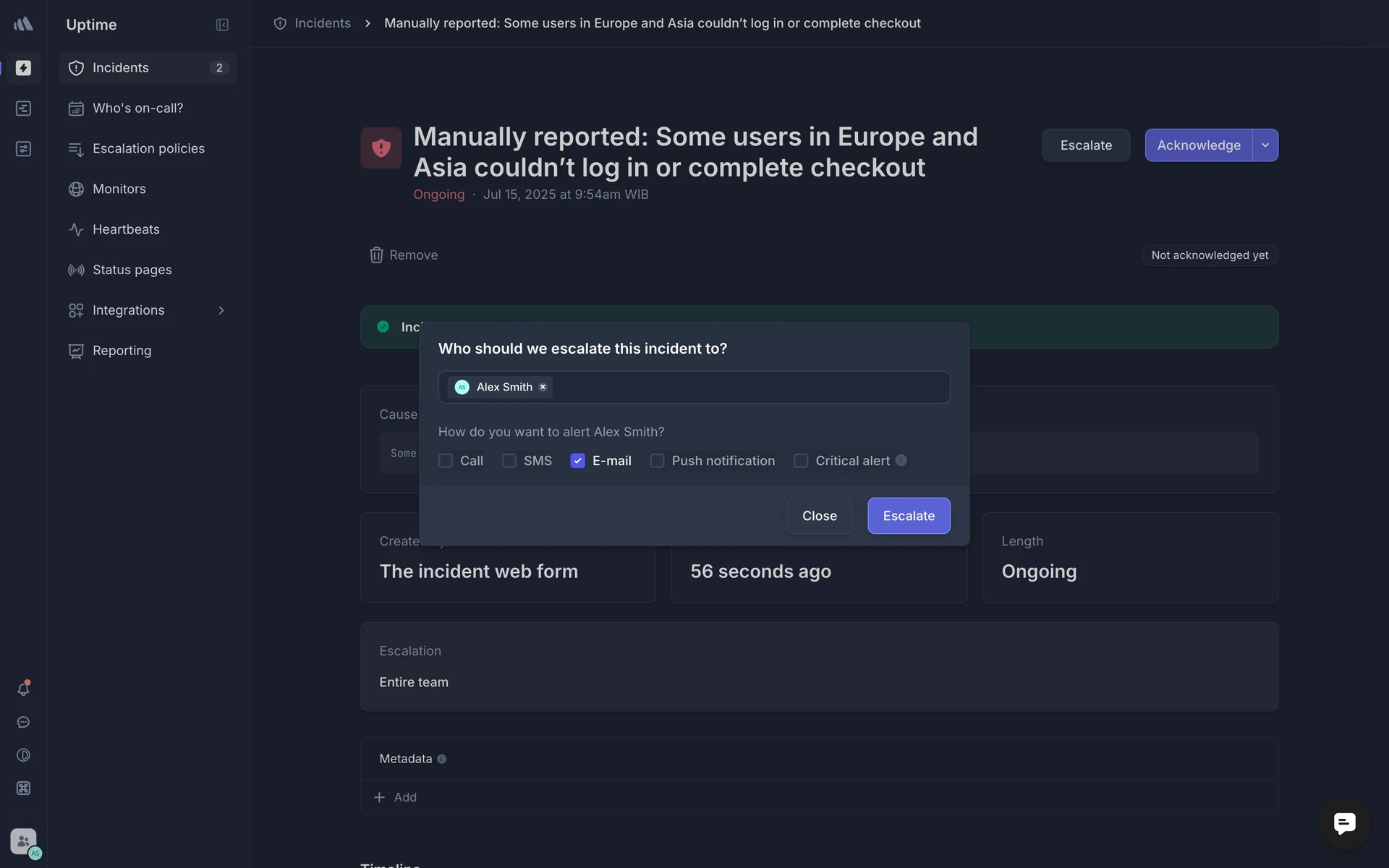Image resolution: width=1389 pixels, height=868 pixels.
Task: Remove Alex Smith from escalation recipients
Action: coord(543,387)
